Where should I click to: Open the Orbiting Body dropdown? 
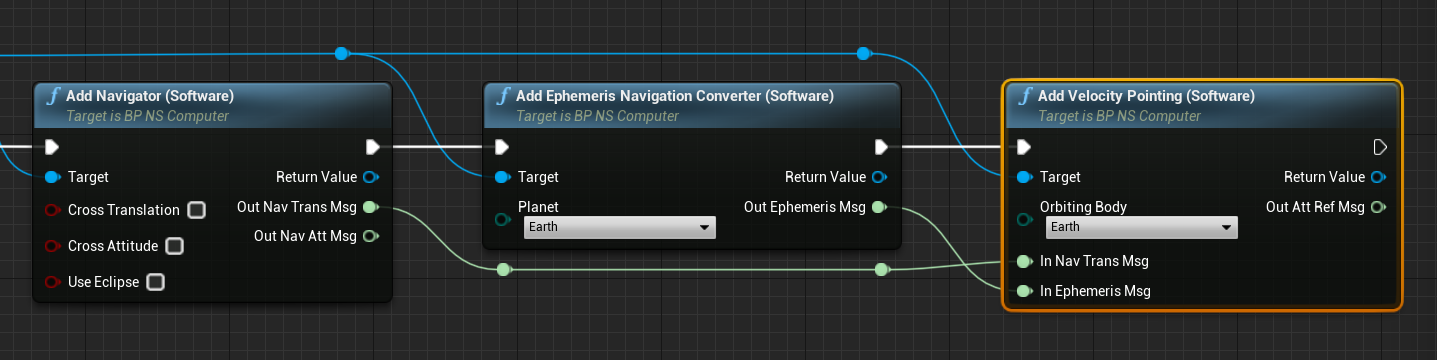(1142, 227)
